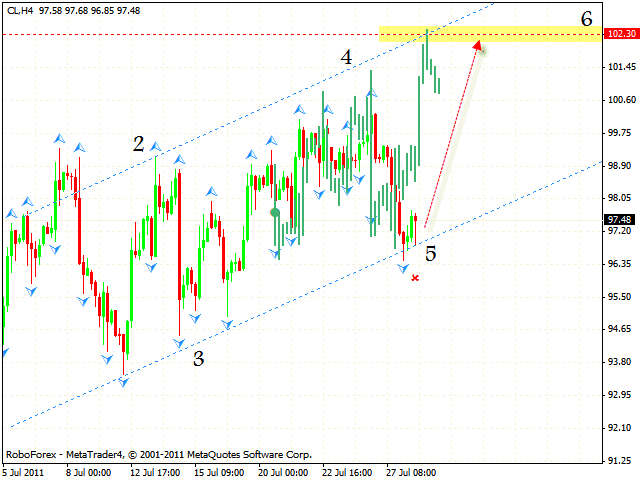Click the 100.60 price axis label
Screen dimensions: 640x480
[x=620, y=100]
